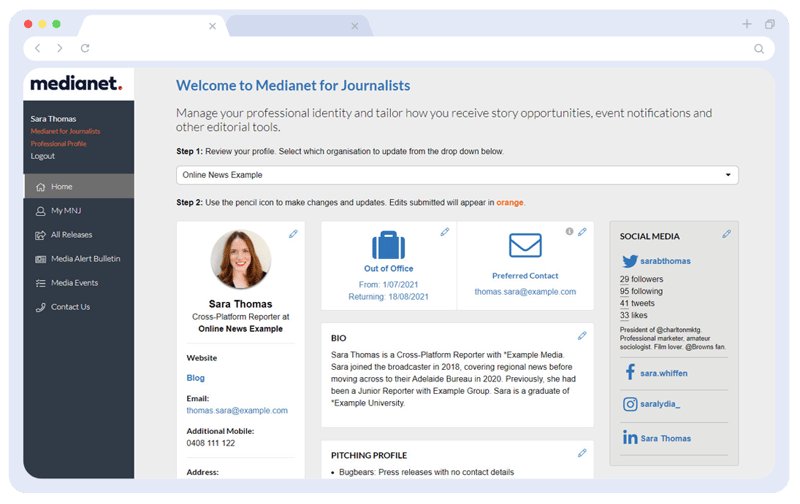Click the medianet logo
800x504 pixels.
point(77,84)
